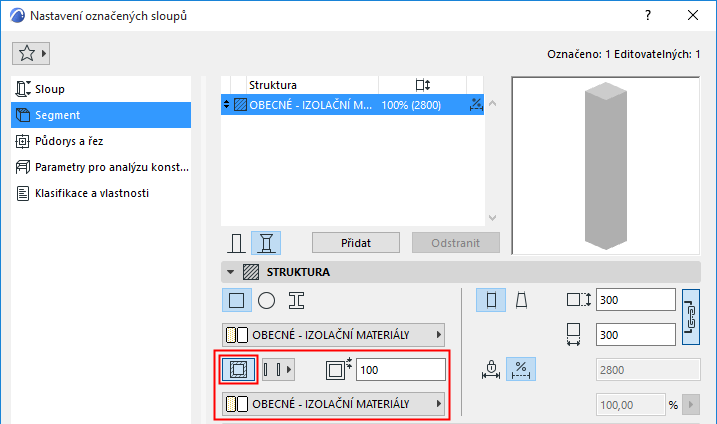Open the Půdorys a řez tab
717x424 pixels.
pos(64,141)
